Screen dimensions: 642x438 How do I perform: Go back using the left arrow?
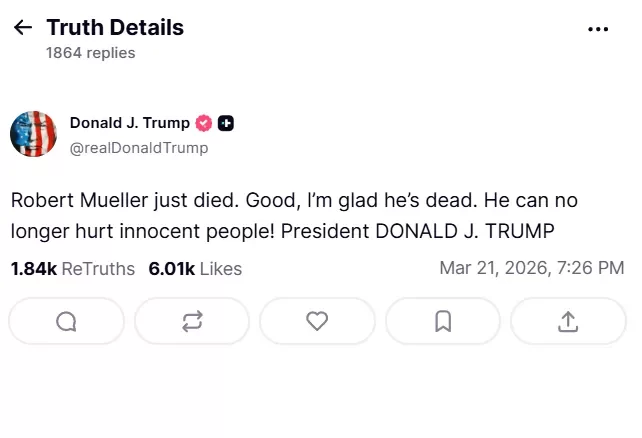point(22,28)
